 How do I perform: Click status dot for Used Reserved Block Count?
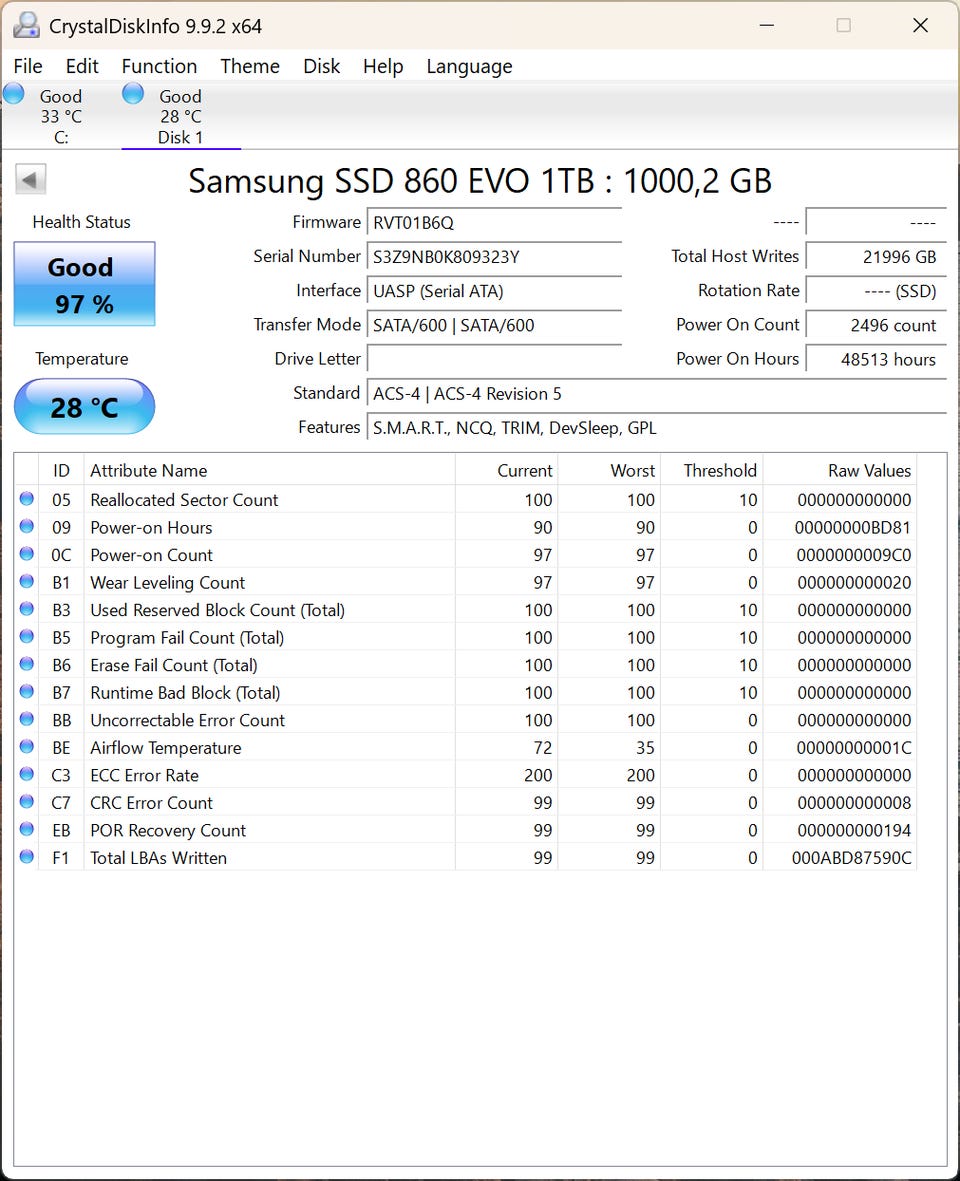[26, 609]
